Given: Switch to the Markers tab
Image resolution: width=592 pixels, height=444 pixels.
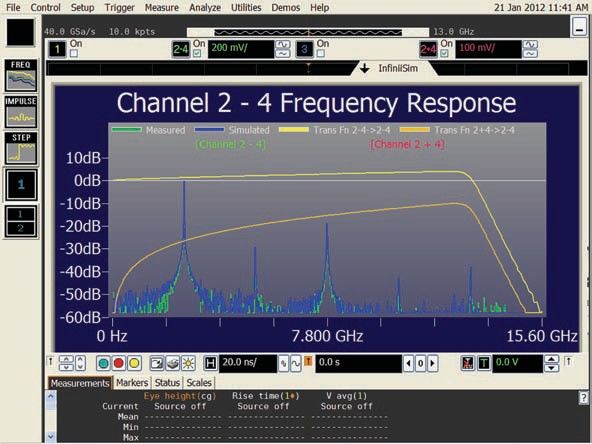Looking at the screenshot, I should pos(132,383).
